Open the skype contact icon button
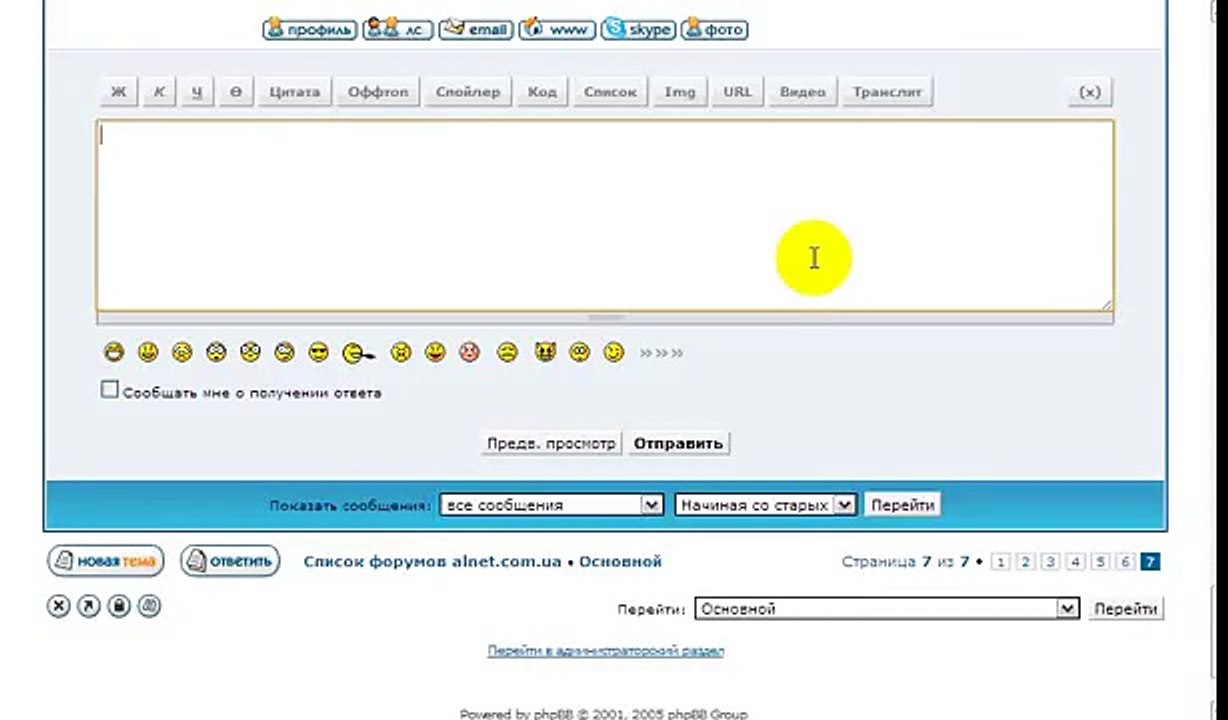This screenshot has height=720, width=1228. coord(637,29)
